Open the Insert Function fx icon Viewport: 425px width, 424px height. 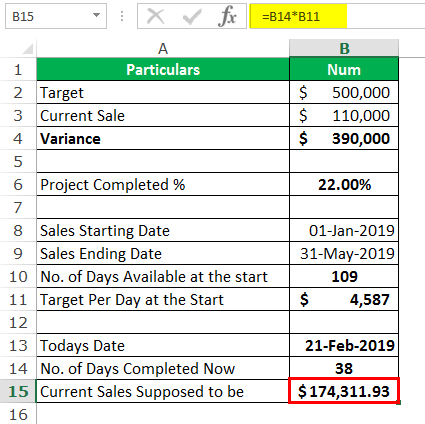(x=227, y=16)
